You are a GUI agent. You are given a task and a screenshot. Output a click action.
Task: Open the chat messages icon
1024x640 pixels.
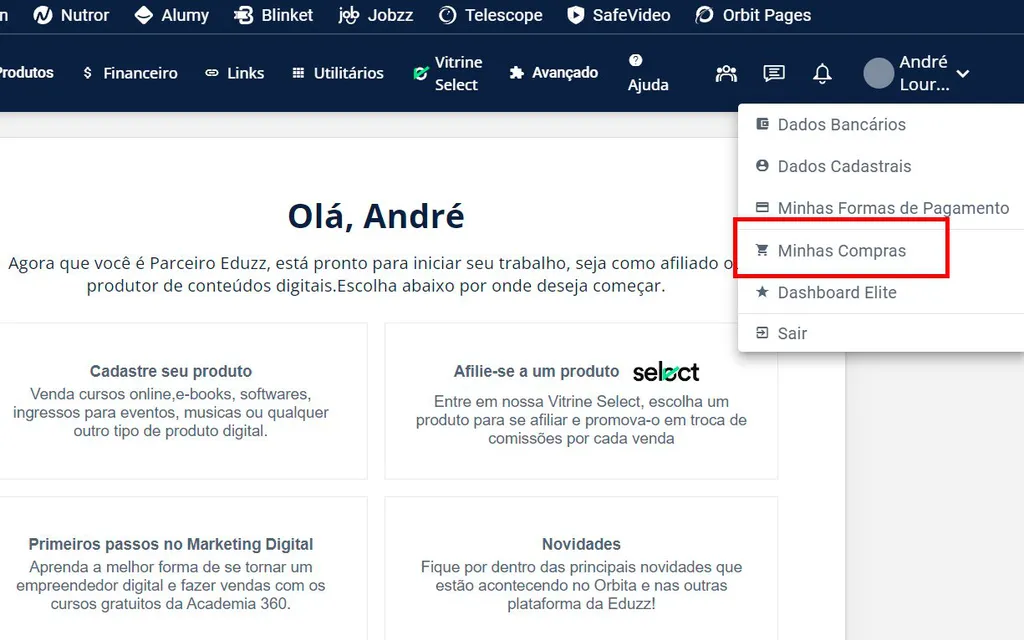773,73
